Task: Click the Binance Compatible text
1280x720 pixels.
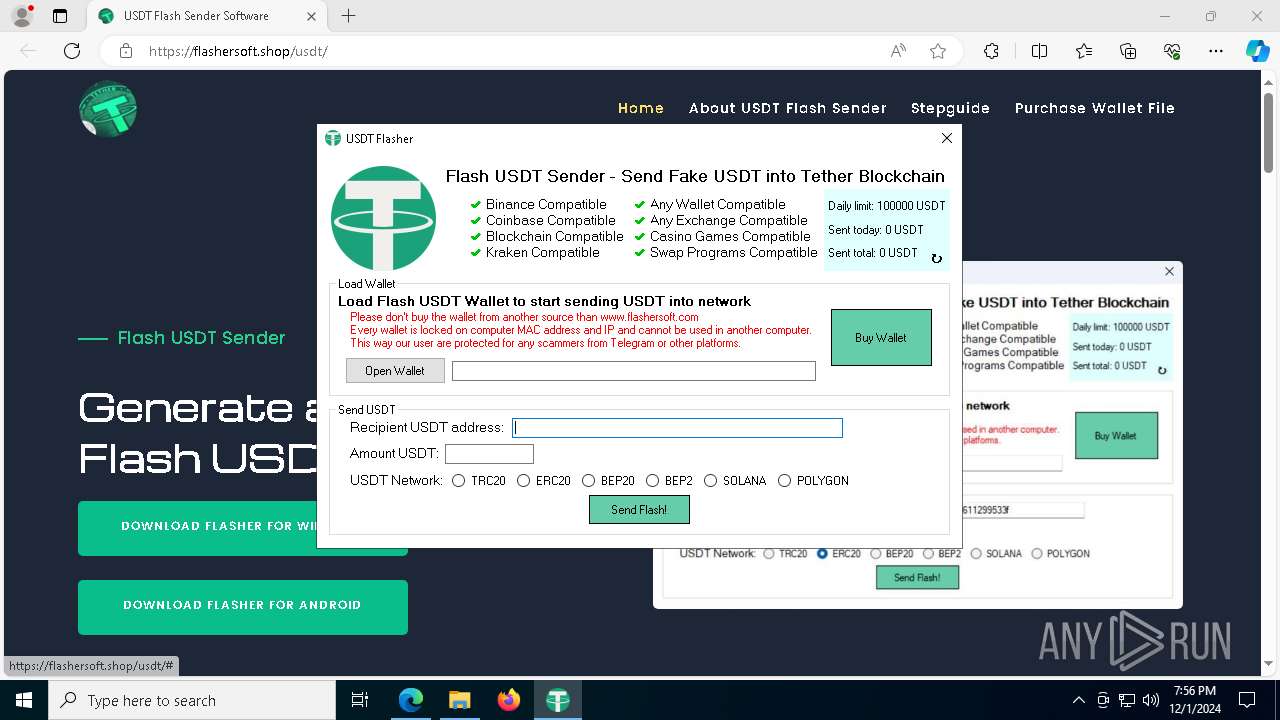Action: 546,205
